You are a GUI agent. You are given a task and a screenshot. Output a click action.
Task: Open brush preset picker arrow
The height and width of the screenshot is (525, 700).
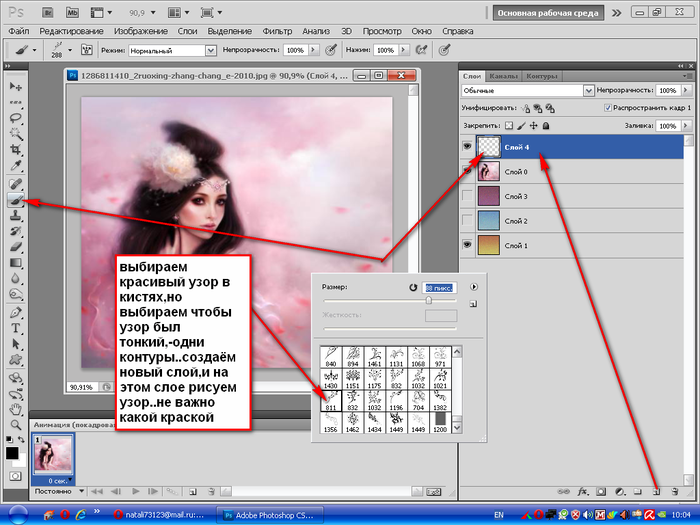tap(70, 50)
